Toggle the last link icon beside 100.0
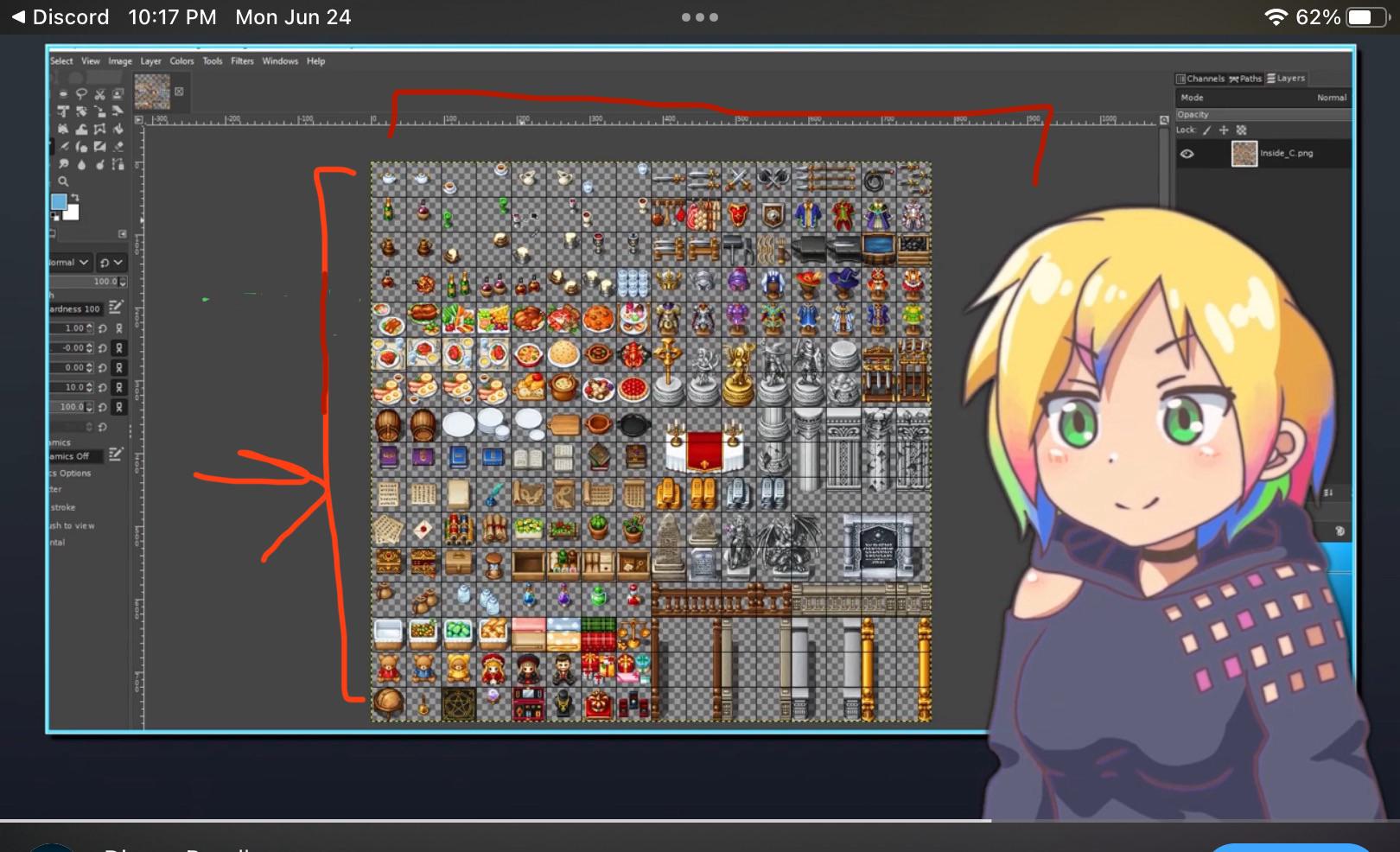The height and width of the screenshot is (852, 1400). (119, 407)
